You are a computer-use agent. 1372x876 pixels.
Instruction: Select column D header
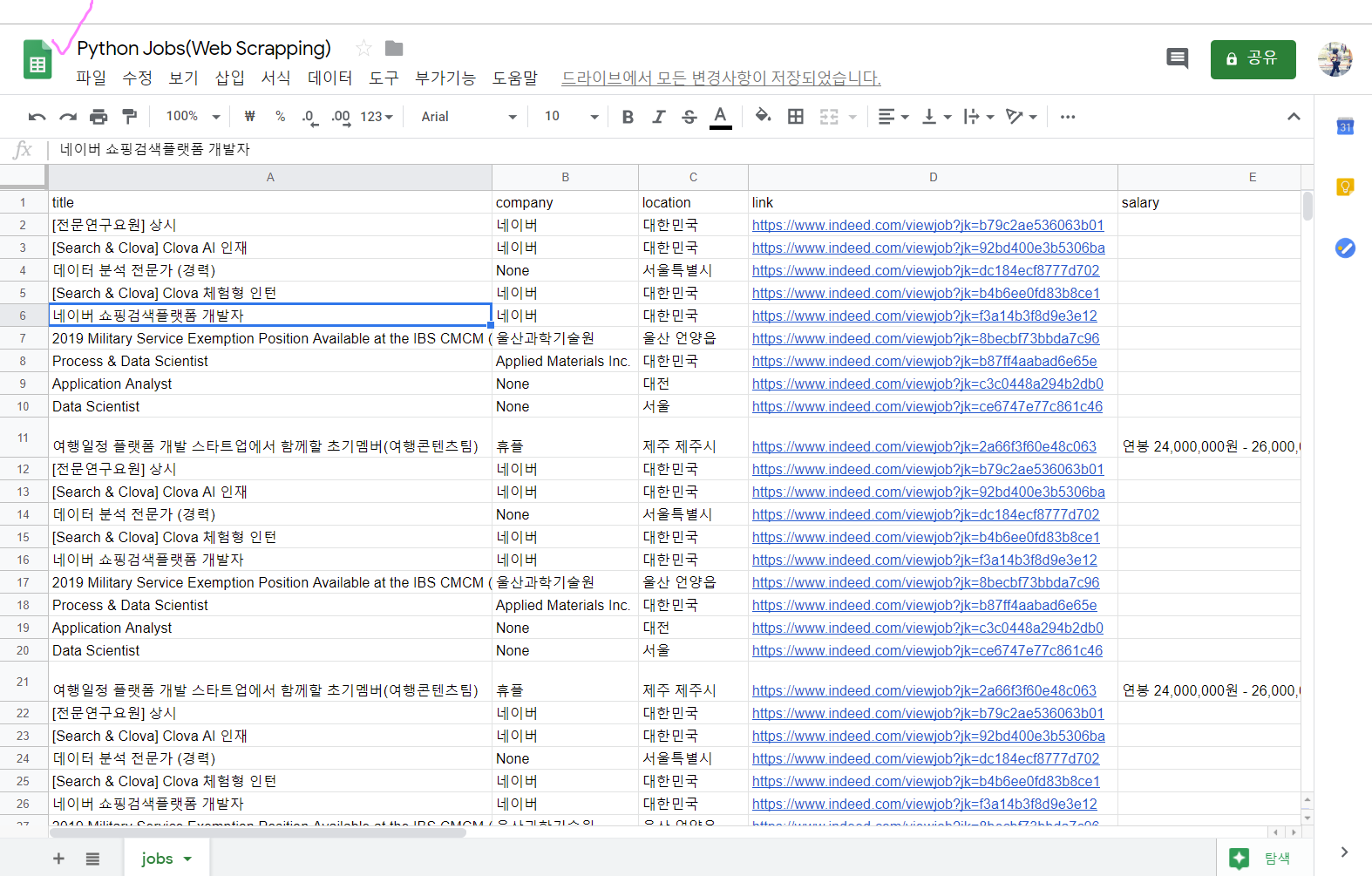coord(933,177)
